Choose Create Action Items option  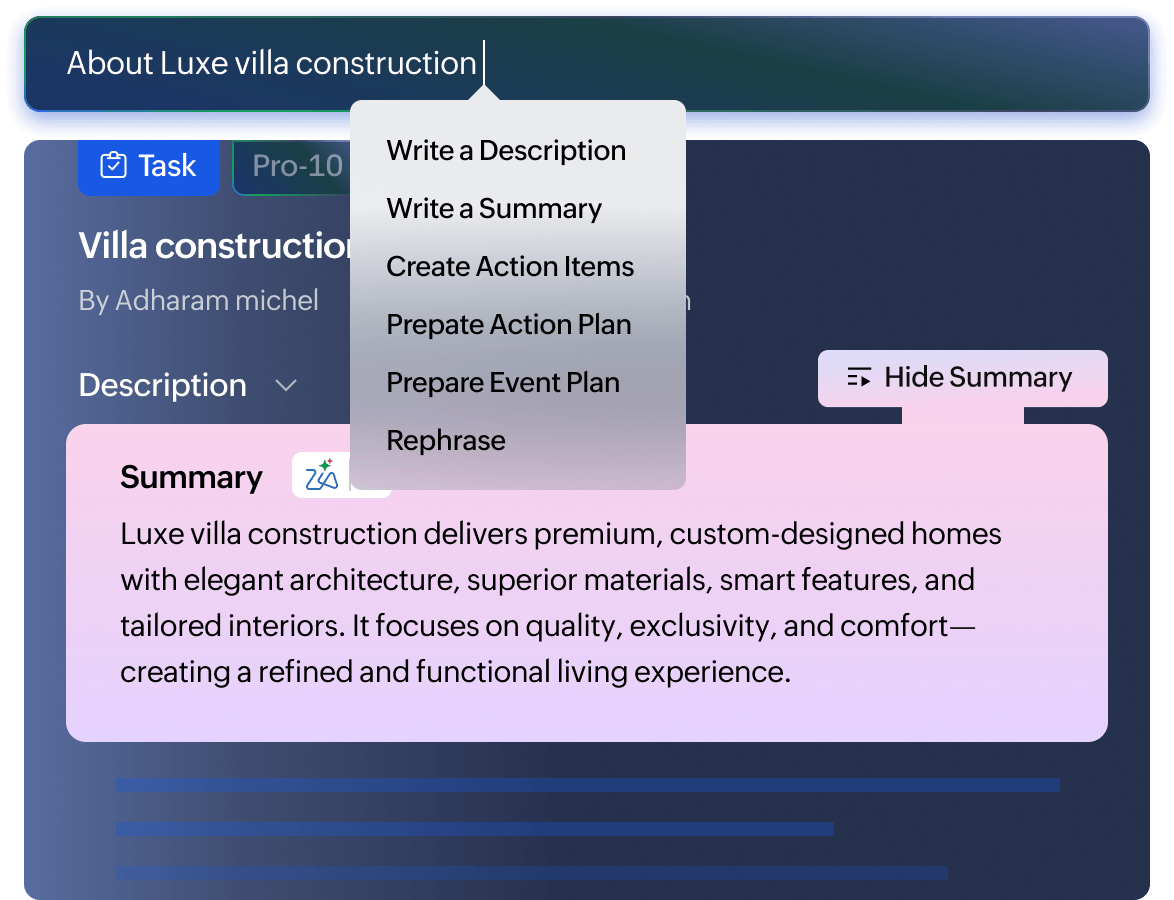pyautogui.click(x=509, y=266)
